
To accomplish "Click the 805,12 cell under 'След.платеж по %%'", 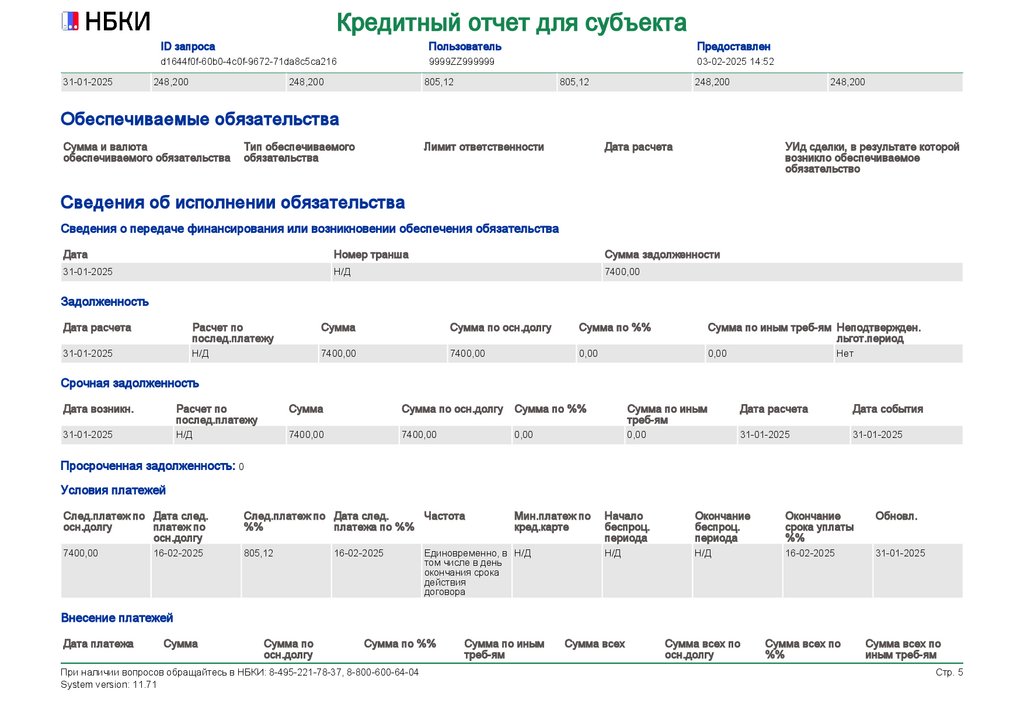I will 286,571.
